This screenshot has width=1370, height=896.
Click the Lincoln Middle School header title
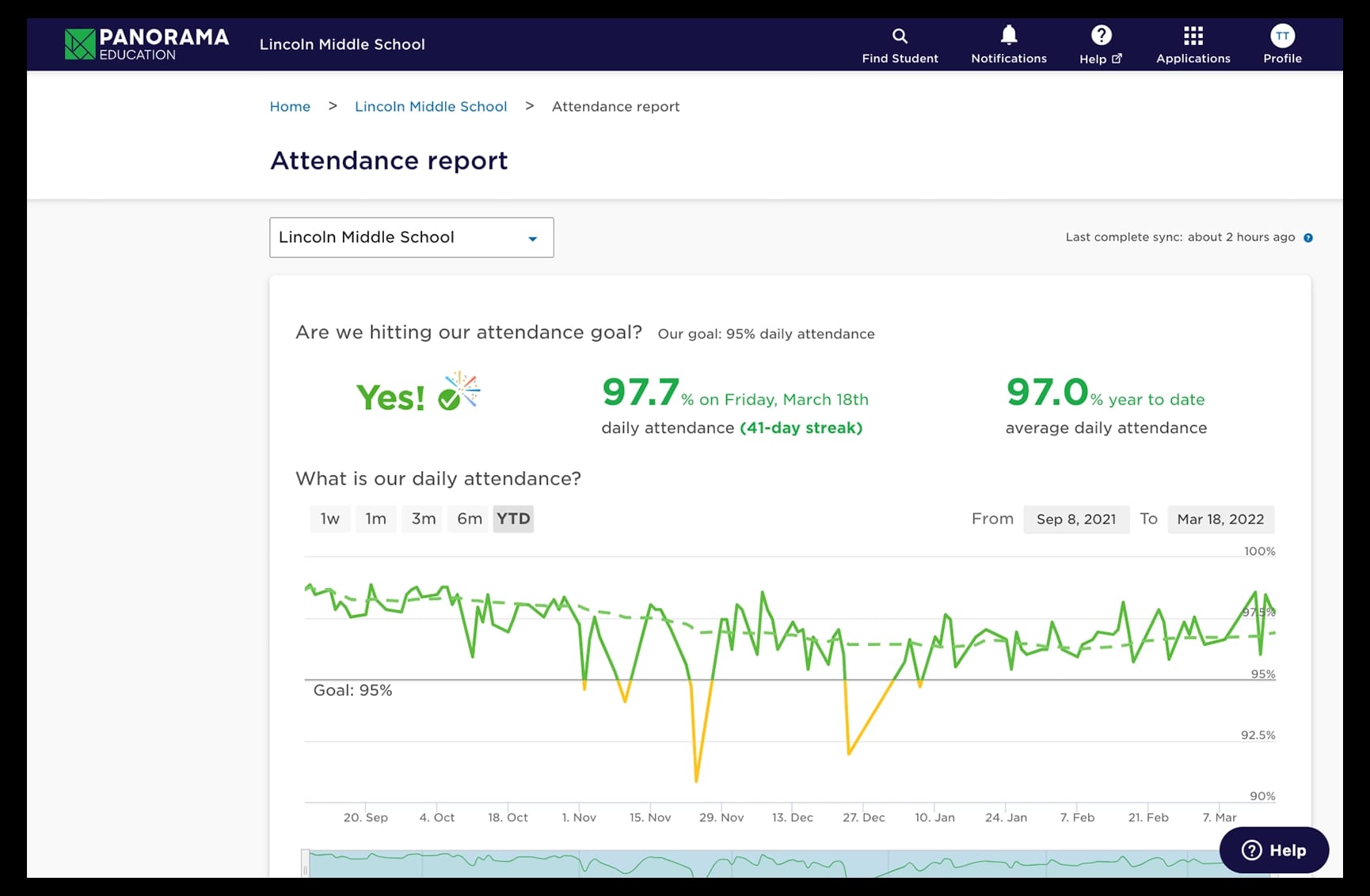point(342,44)
